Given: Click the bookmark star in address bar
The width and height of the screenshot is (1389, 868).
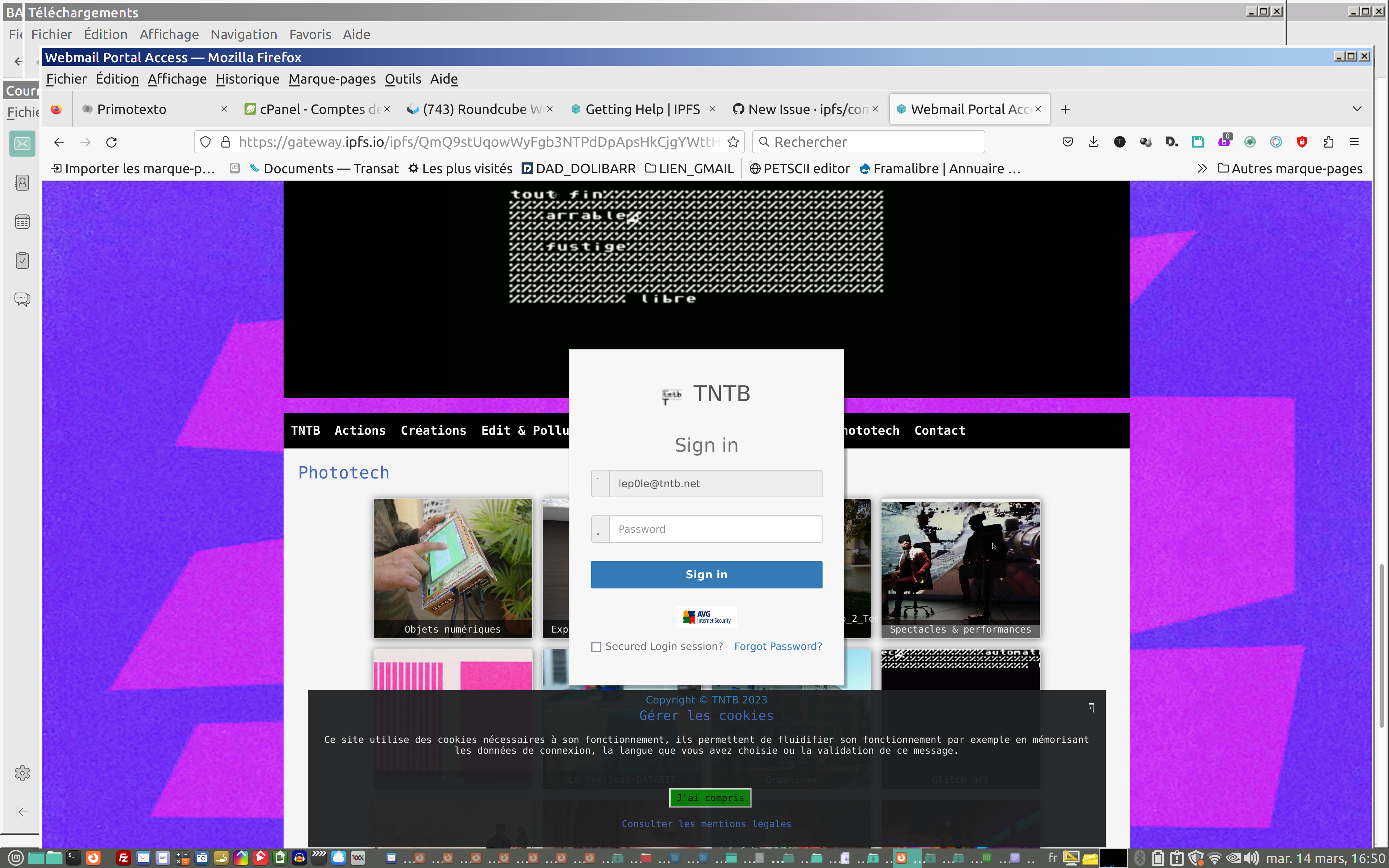Looking at the screenshot, I should tap(733, 142).
